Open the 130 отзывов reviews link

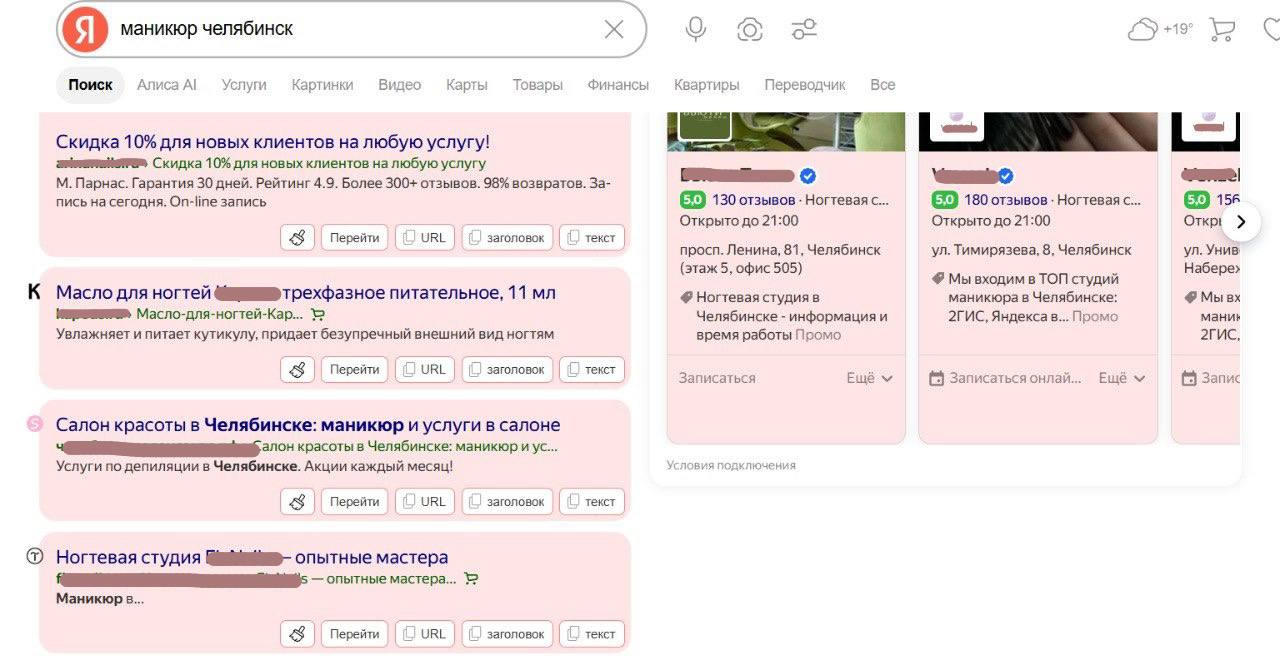click(754, 200)
